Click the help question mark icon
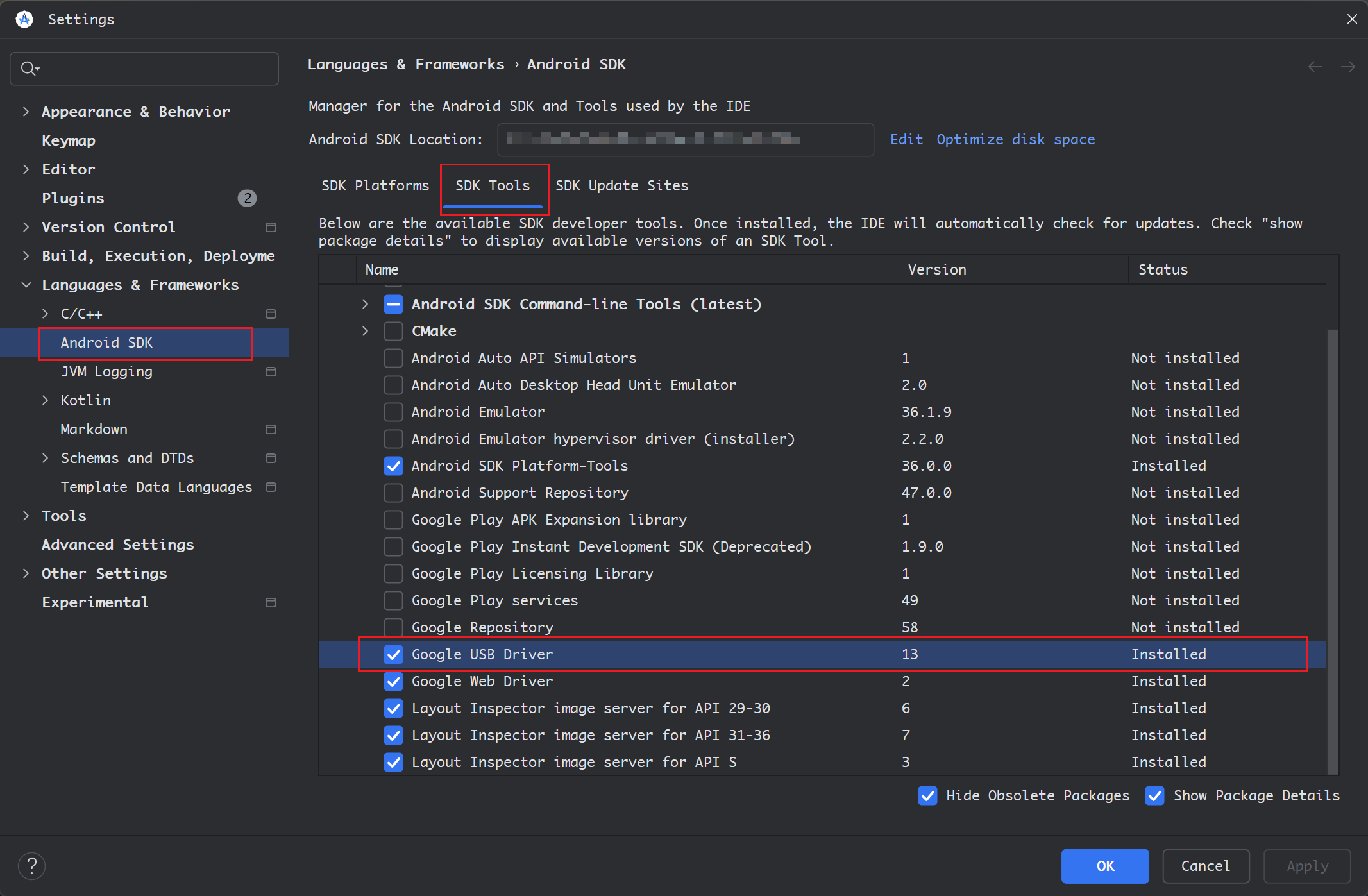The width and height of the screenshot is (1368, 896). coord(31,866)
